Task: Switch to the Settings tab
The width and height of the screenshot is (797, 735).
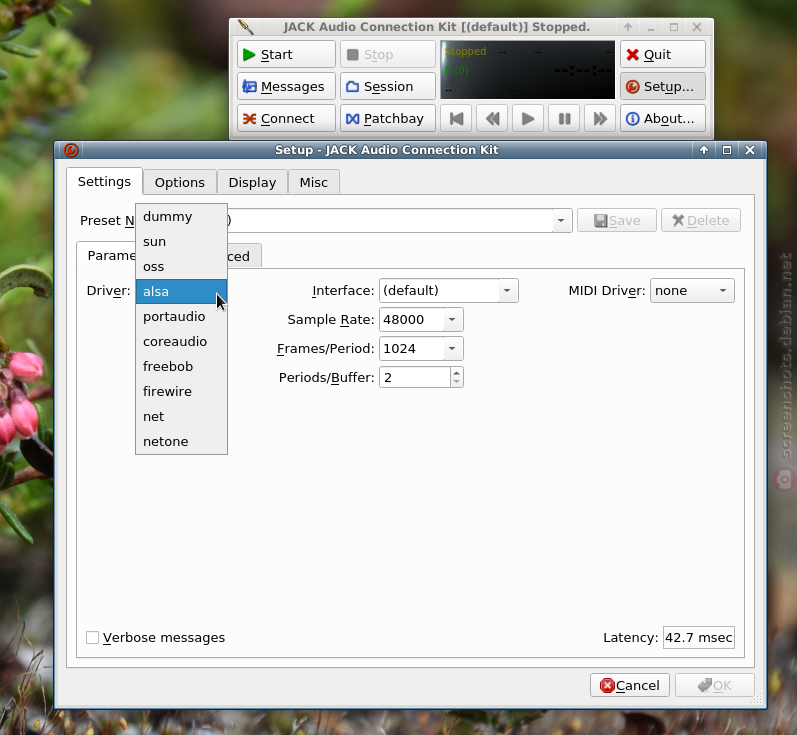Action: click(104, 181)
